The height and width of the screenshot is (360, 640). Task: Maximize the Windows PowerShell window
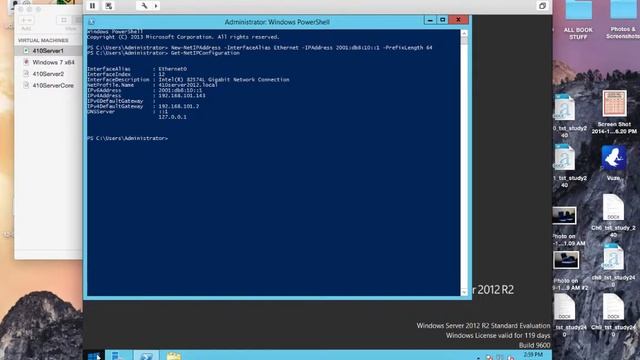[x=442, y=20]
